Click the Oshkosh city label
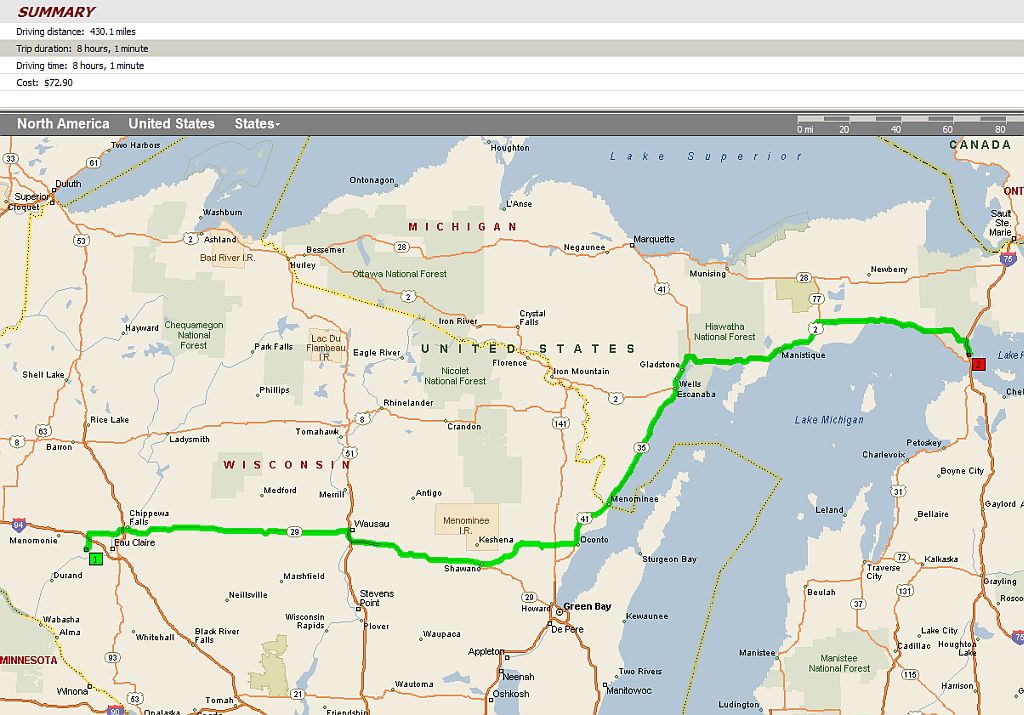The height and width of the screenshot is (715, 1024). (x=511, y=694)
